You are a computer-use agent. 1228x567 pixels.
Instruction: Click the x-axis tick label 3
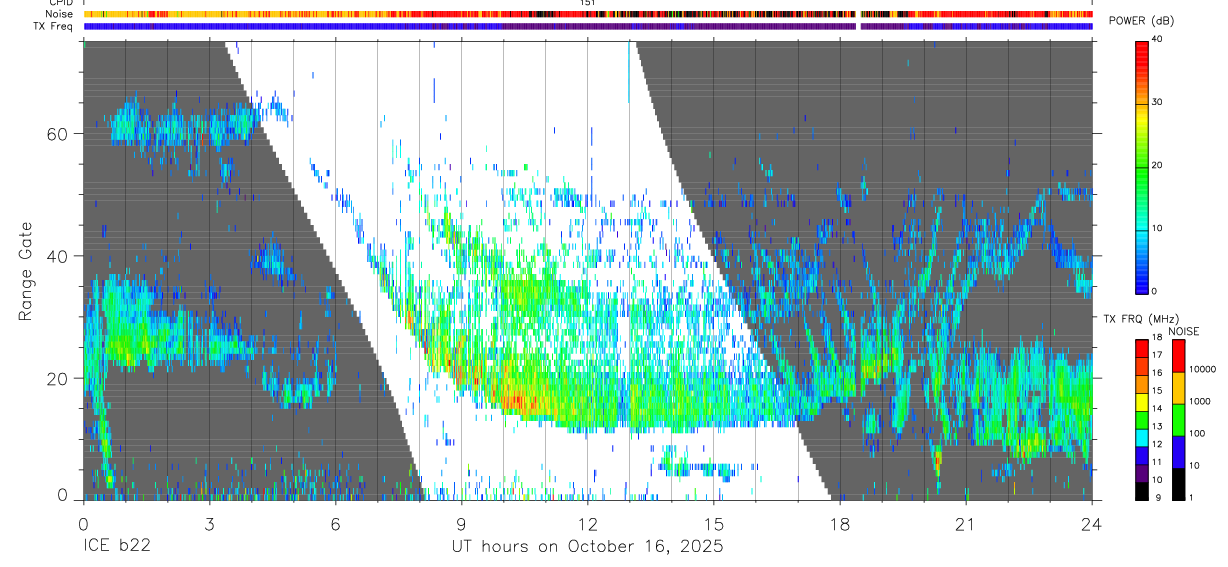tap(208, 523)
